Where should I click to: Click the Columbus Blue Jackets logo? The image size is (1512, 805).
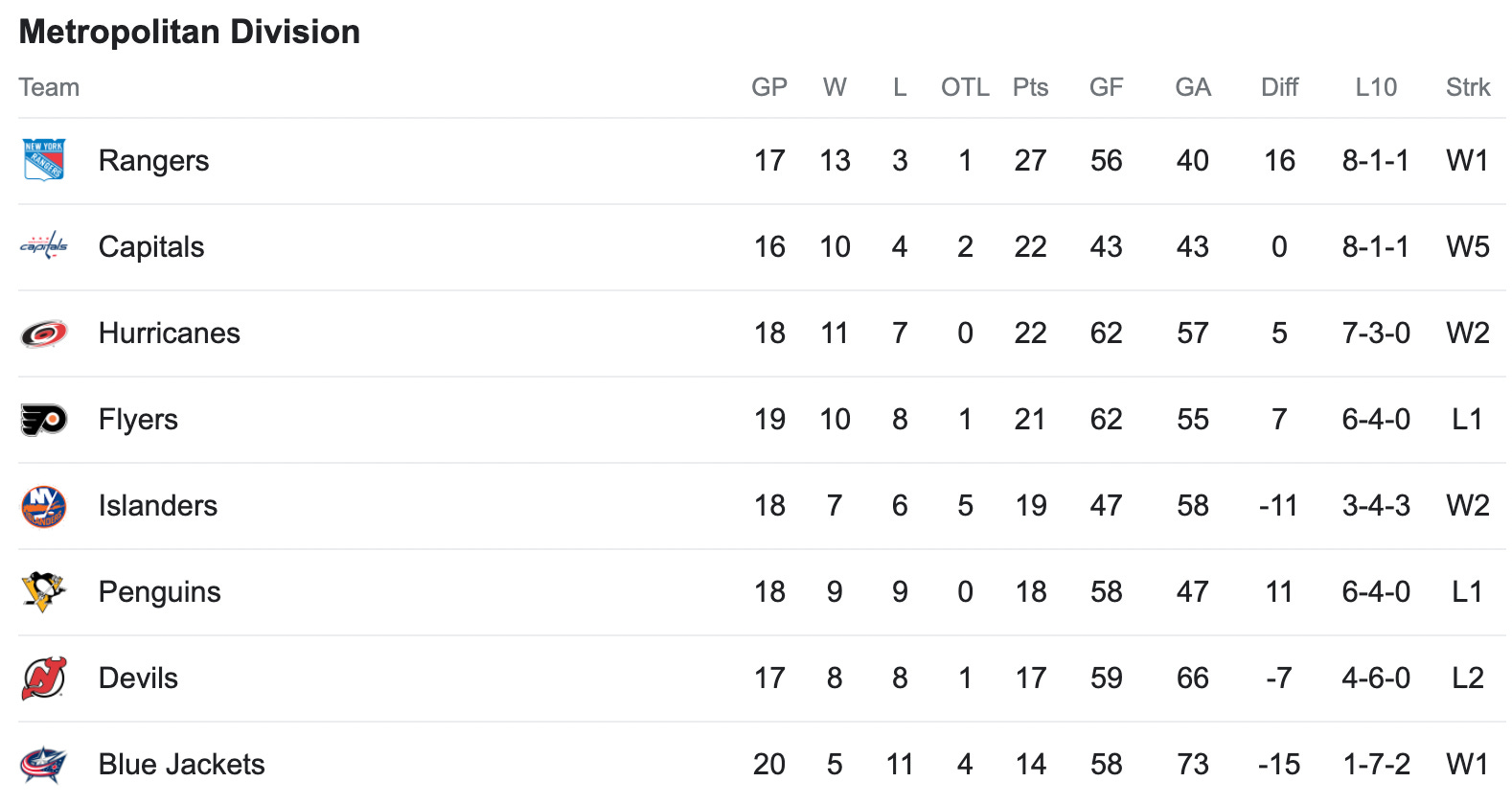coord(44,764)
